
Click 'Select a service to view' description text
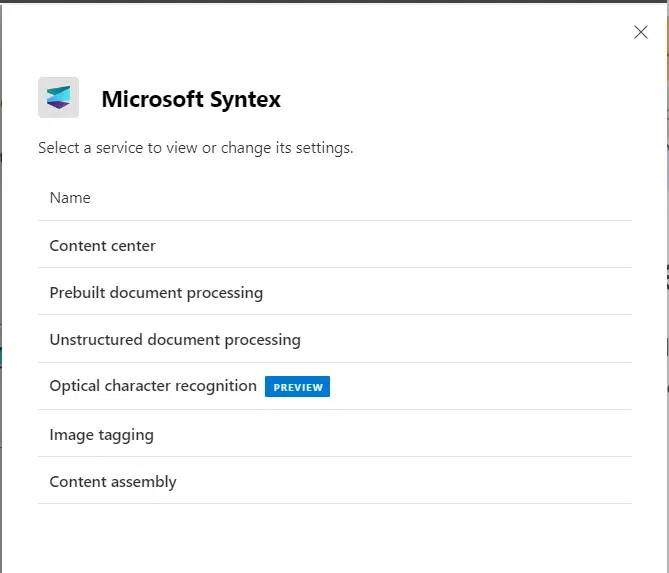point(195,148)
